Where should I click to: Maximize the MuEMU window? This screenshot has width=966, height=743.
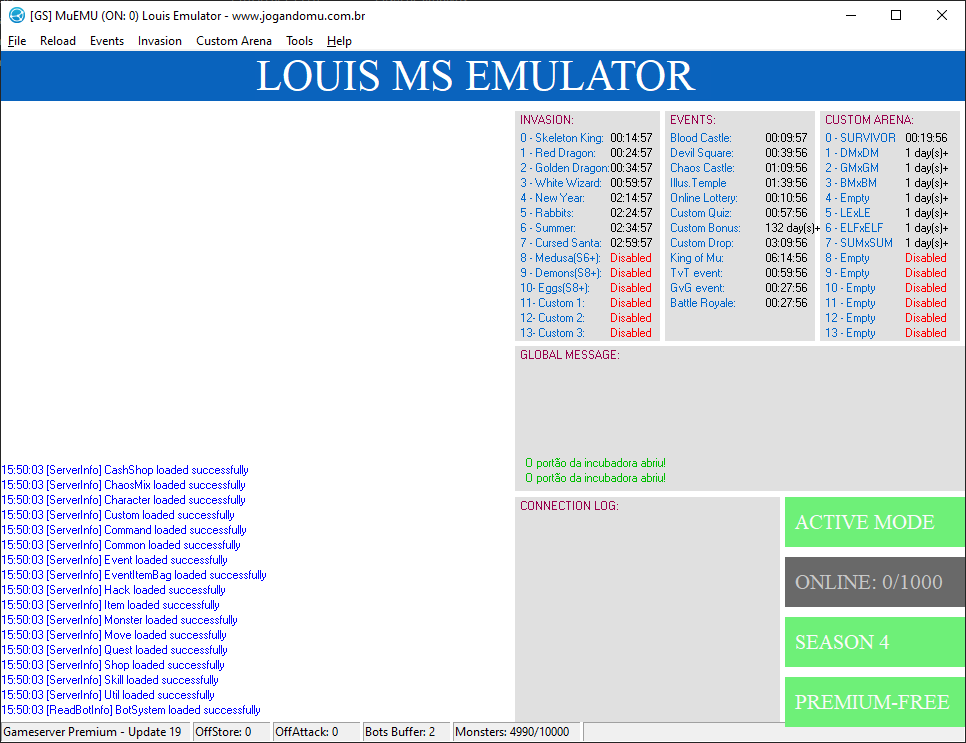(896, 15)
